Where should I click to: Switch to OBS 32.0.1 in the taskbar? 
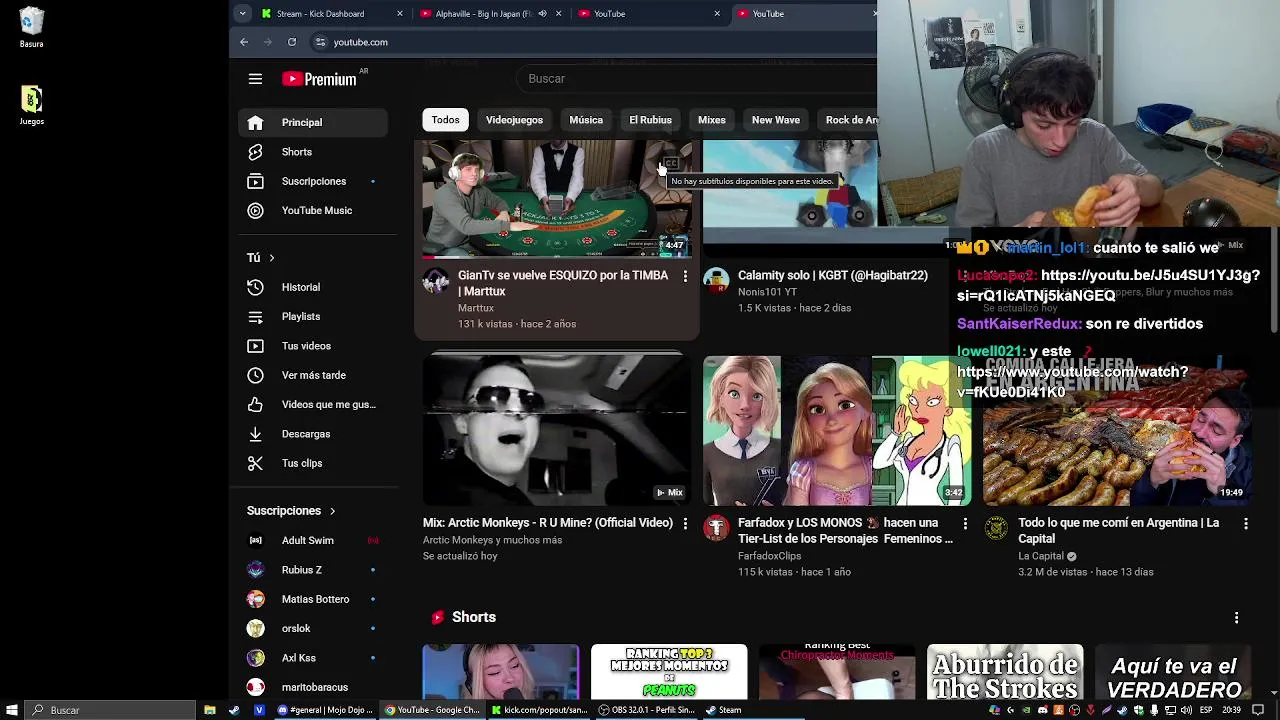(646, 710)
